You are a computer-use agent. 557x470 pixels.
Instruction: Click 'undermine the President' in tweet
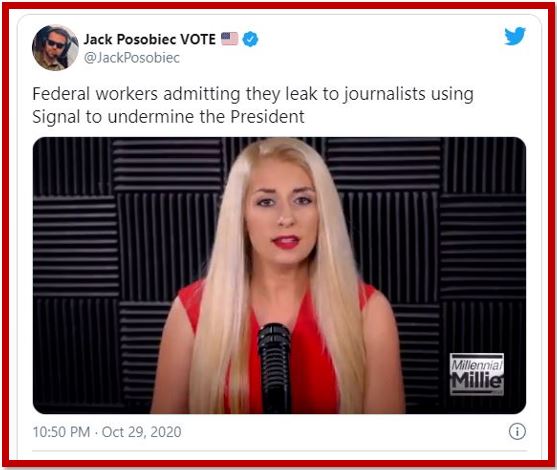[206, 117]
